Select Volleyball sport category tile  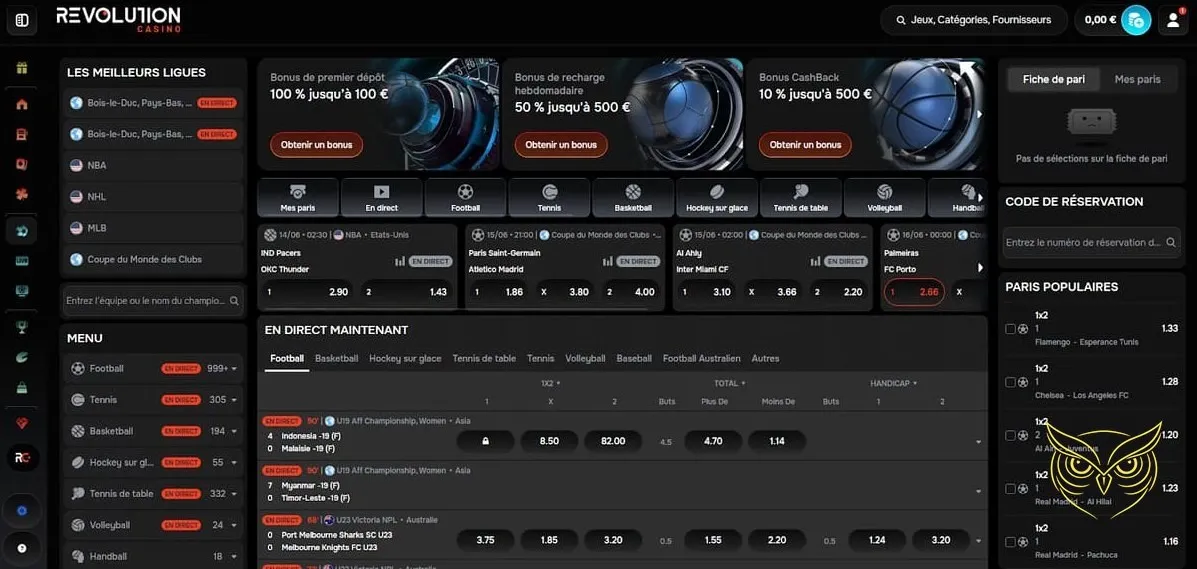(885, 198)
